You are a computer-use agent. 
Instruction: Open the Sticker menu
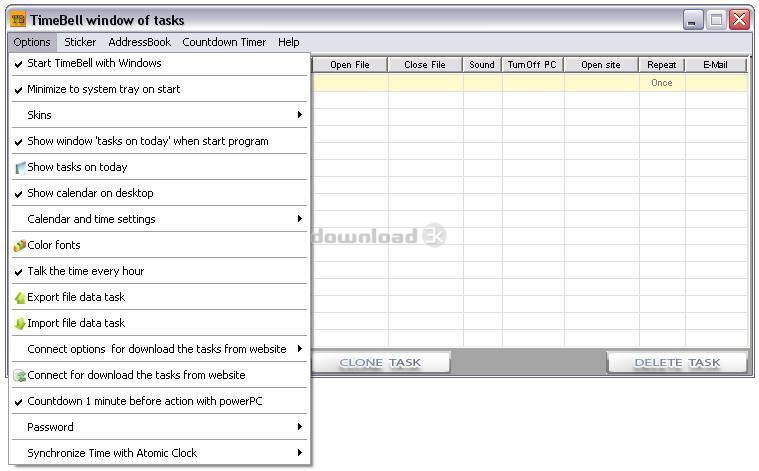[x=80, y=42]
